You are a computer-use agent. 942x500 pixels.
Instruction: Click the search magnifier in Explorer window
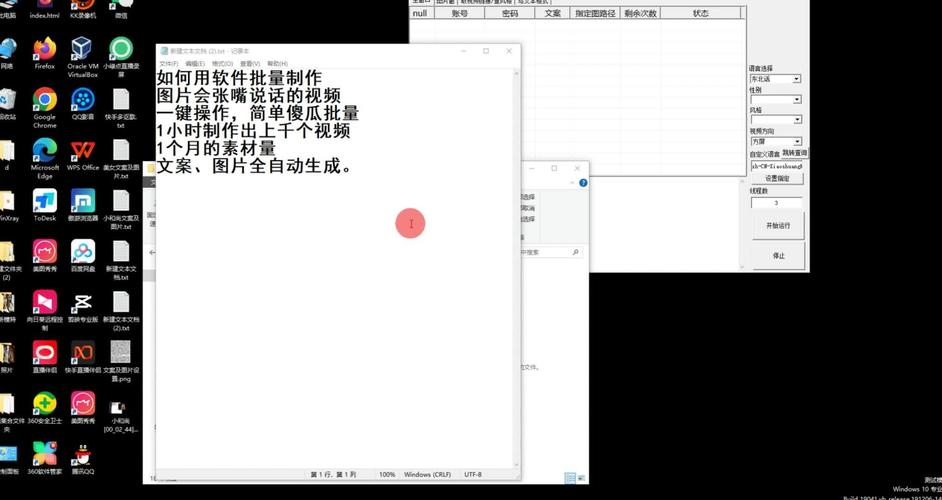point(576,252)
